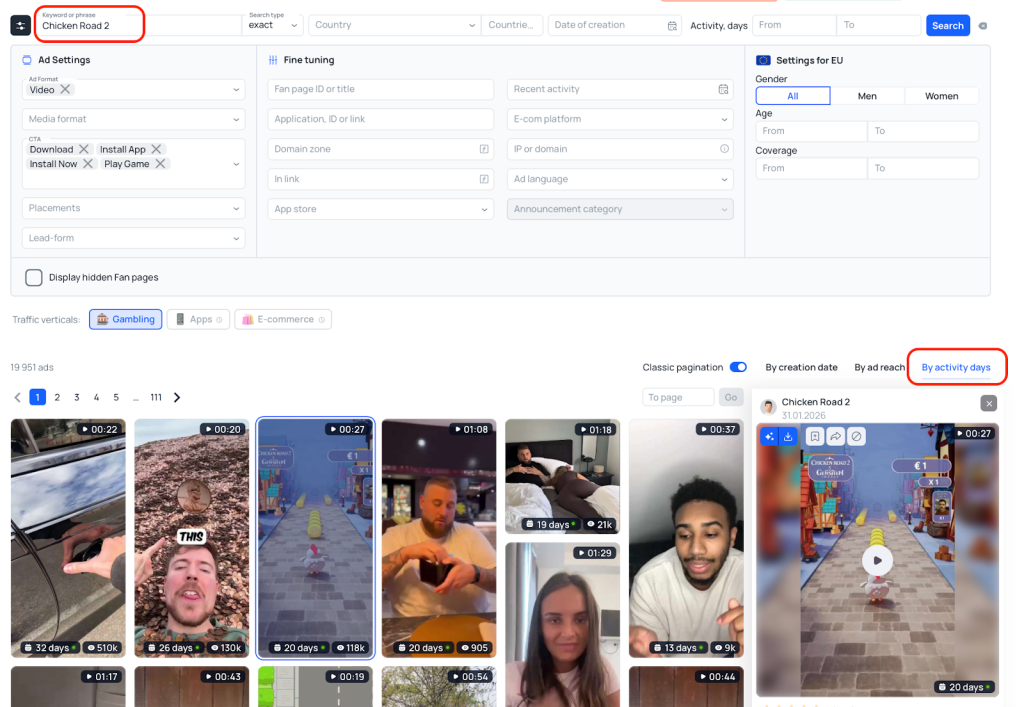The image size is (1024, 707).
Task: Sort results By creation date
Action: [801, 367]
